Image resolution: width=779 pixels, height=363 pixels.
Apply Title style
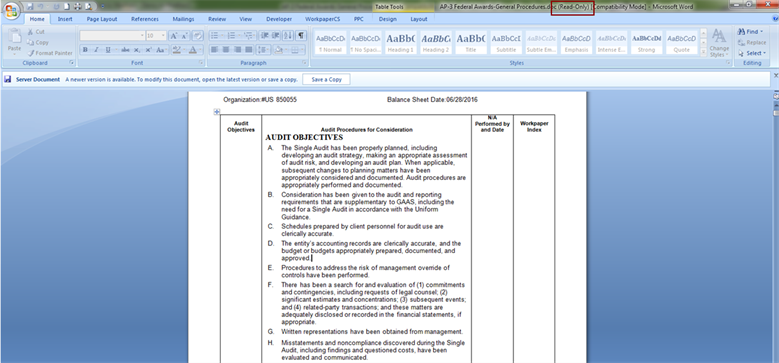471,43
